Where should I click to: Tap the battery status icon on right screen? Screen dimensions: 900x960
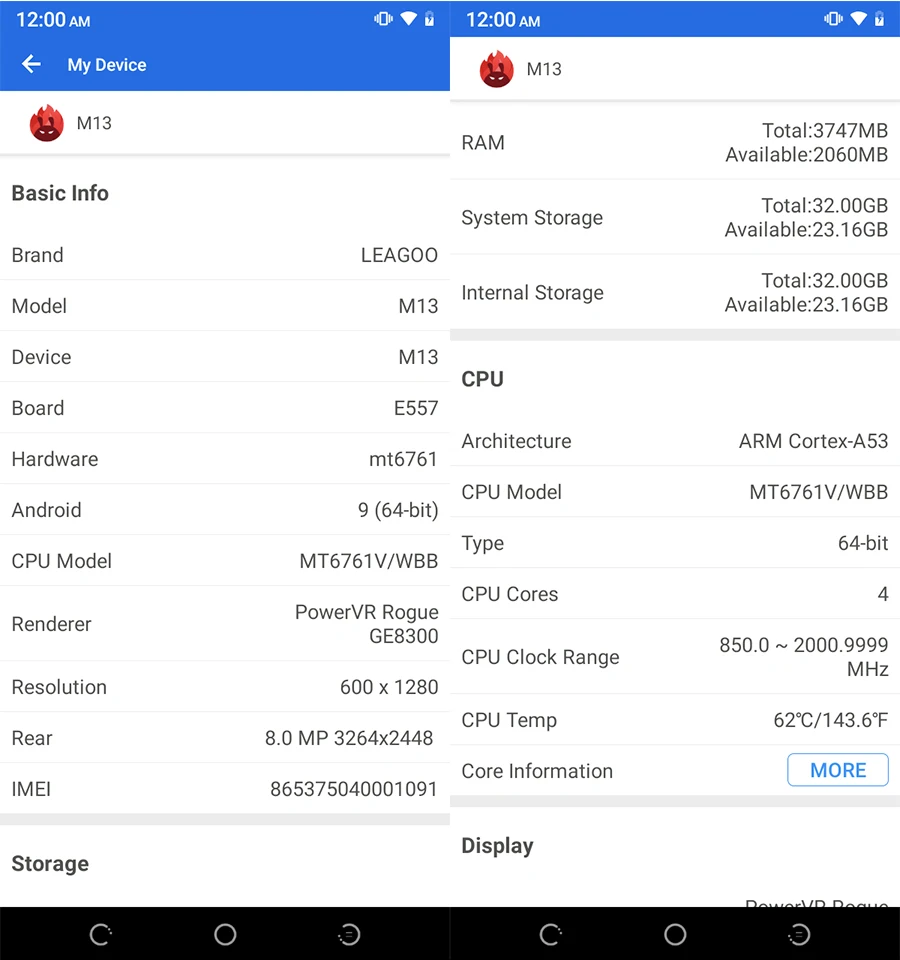point(880,19)
